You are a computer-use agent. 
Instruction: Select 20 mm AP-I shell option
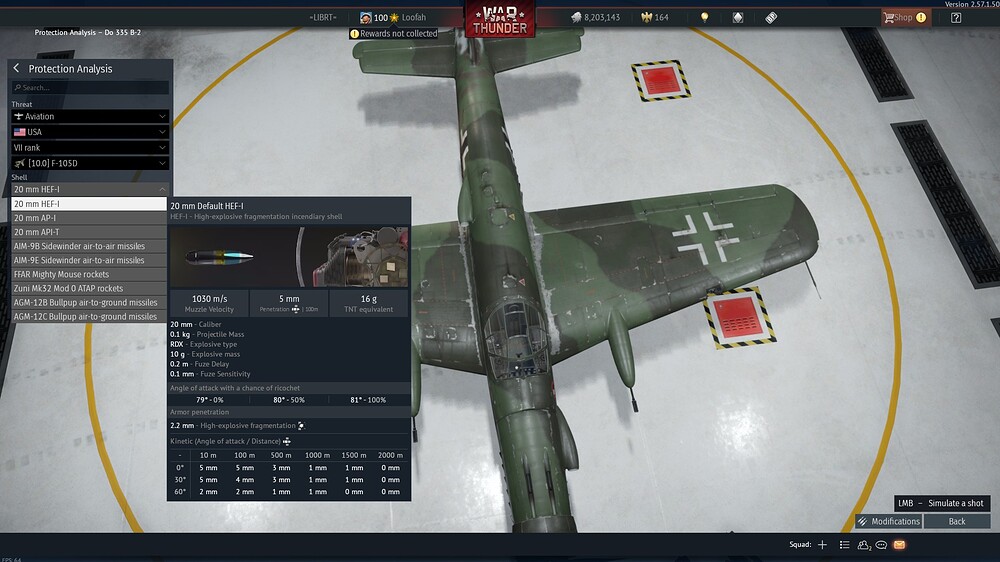click(89, 218)
